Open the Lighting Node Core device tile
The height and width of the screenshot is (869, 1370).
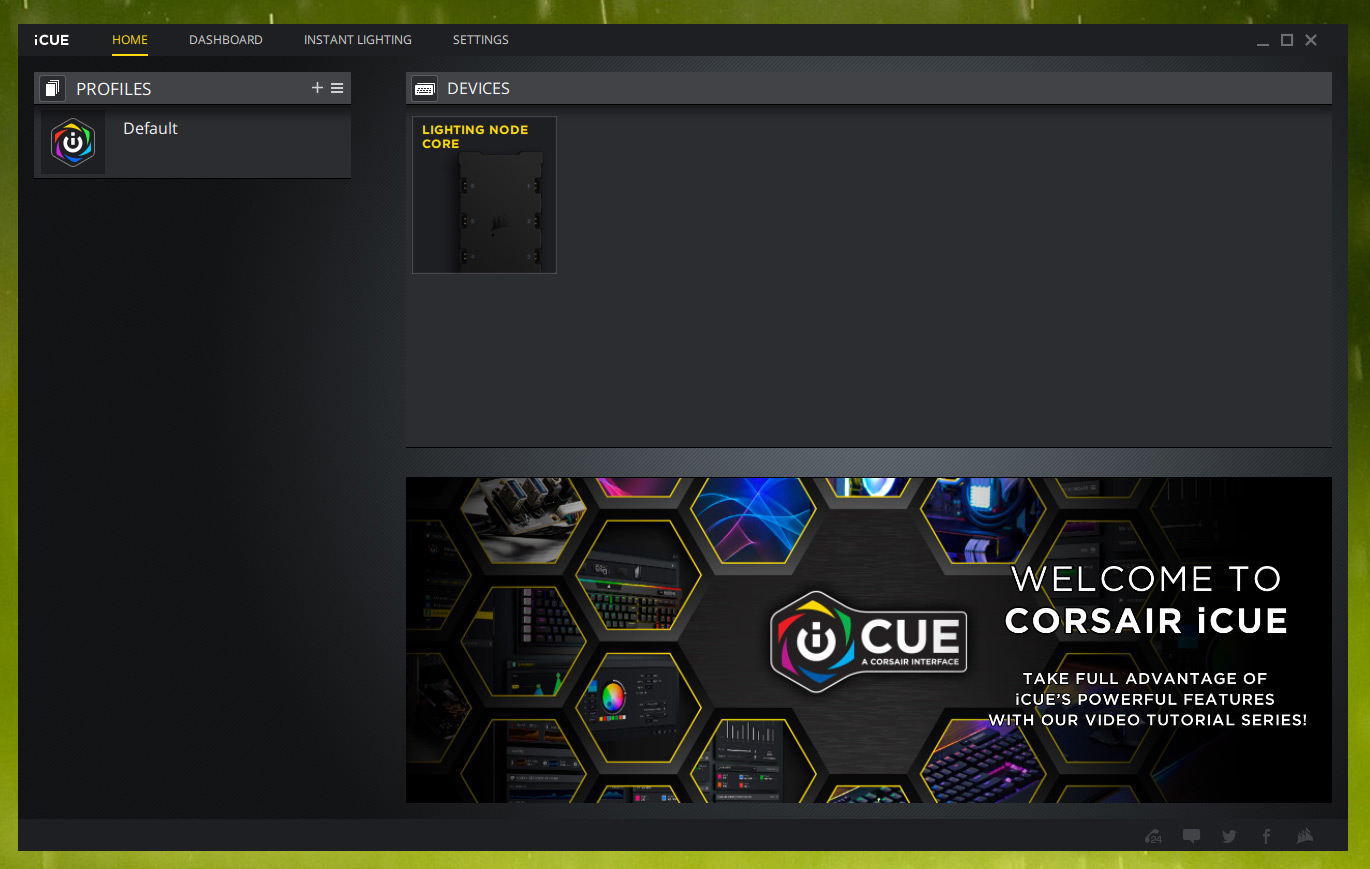[x=484, y=195]
